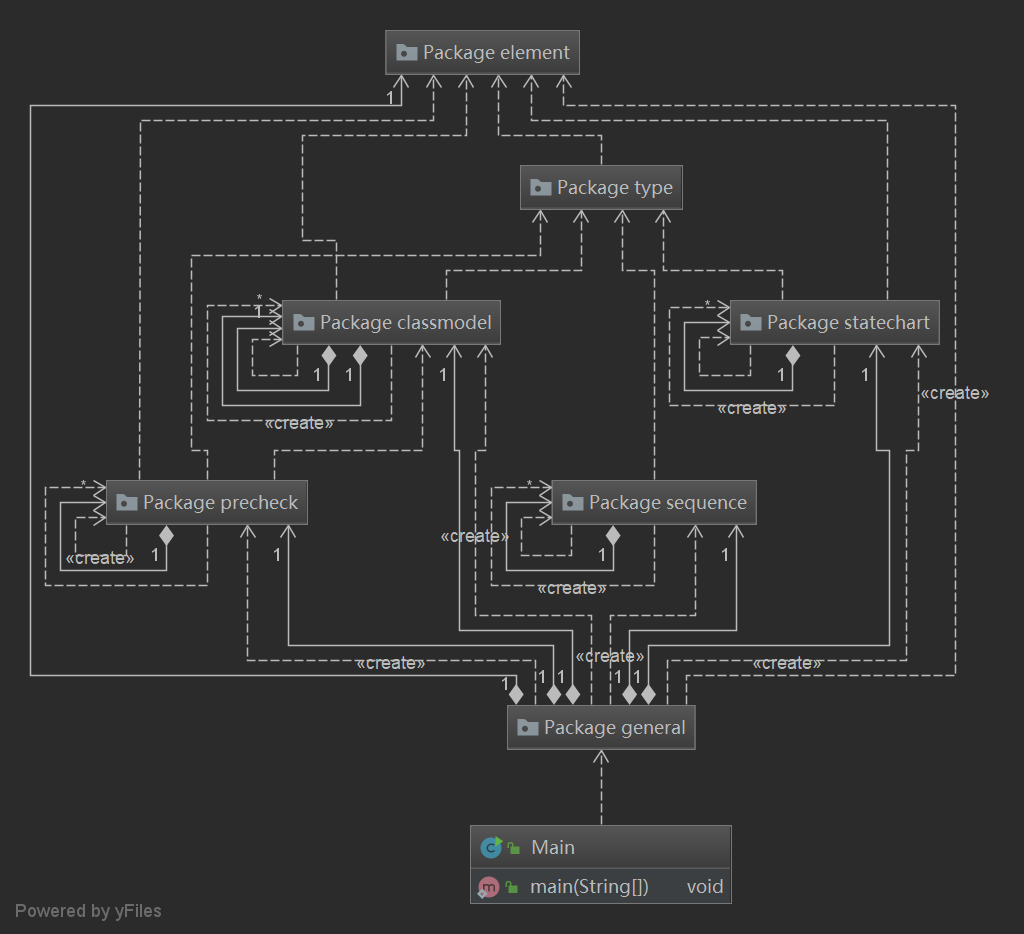The height and width of the screenshot is (934, 1024).
Task: Select the Main class header name
Action: click(553, 847)
